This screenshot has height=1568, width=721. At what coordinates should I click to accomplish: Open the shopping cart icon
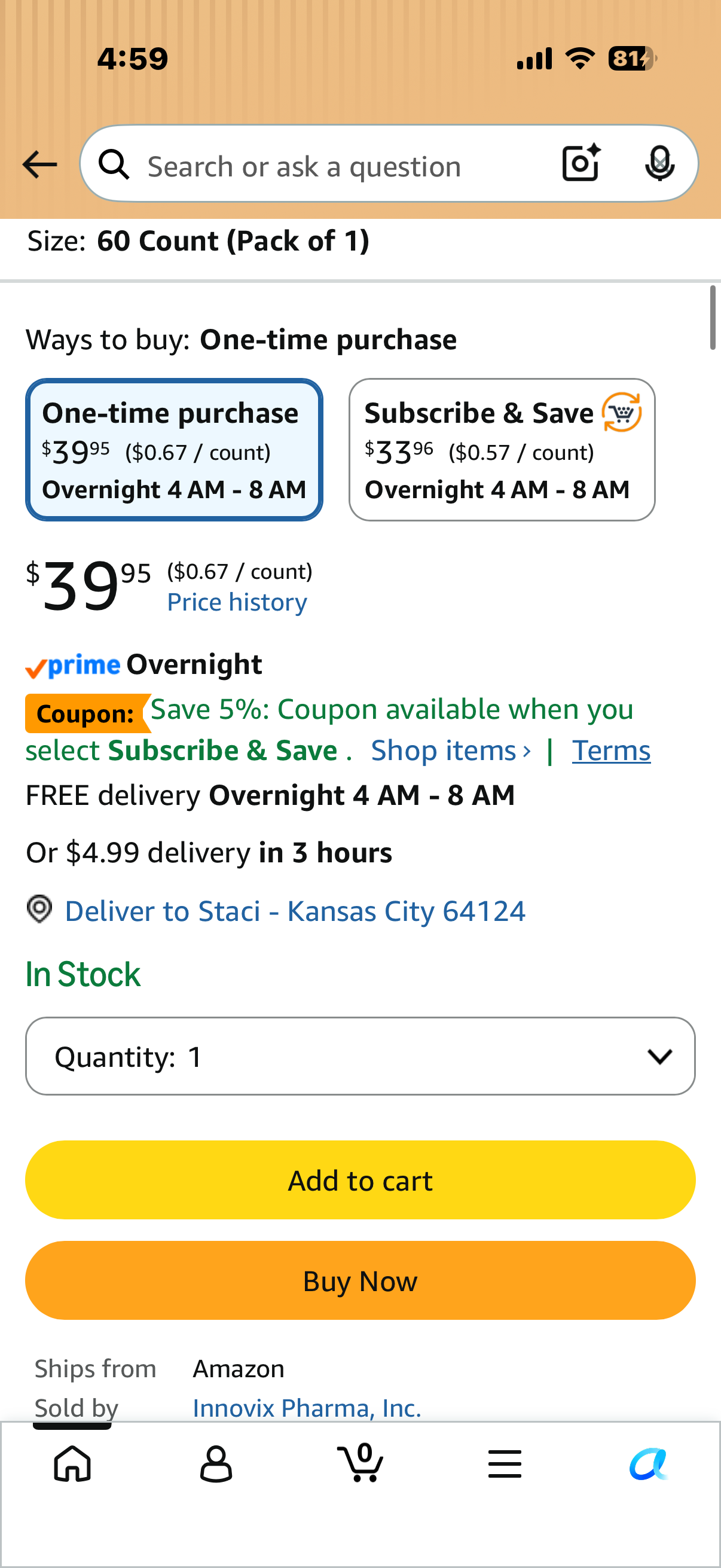click(x=360, y=1462)
